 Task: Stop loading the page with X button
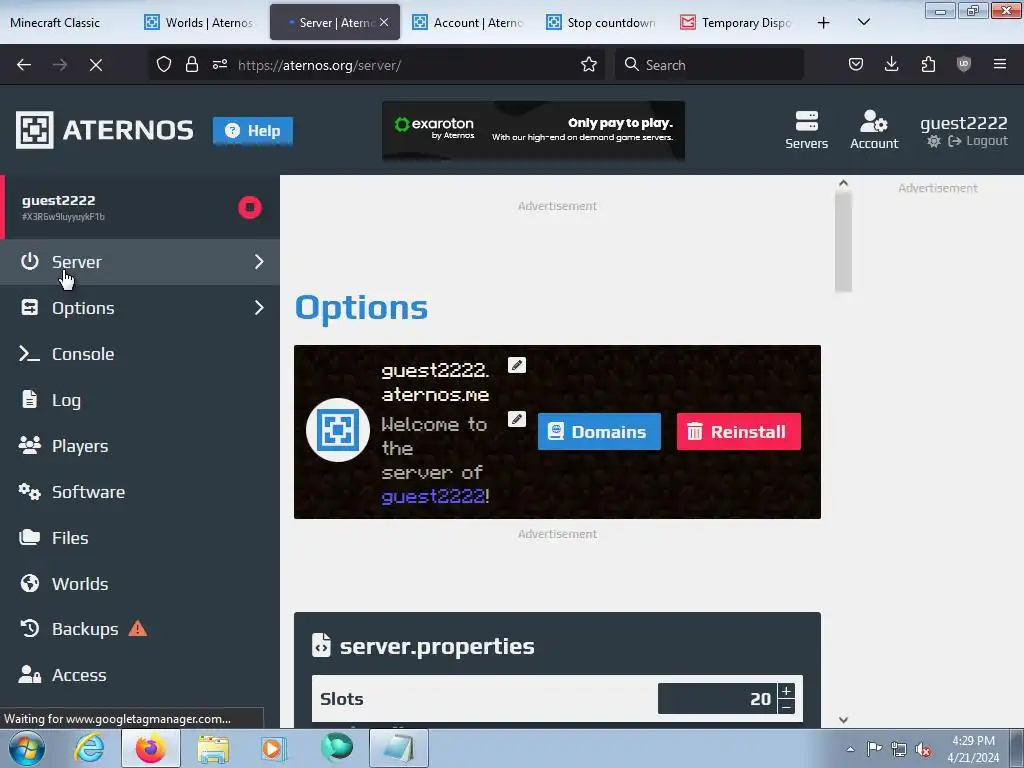[x=96, y=65]
